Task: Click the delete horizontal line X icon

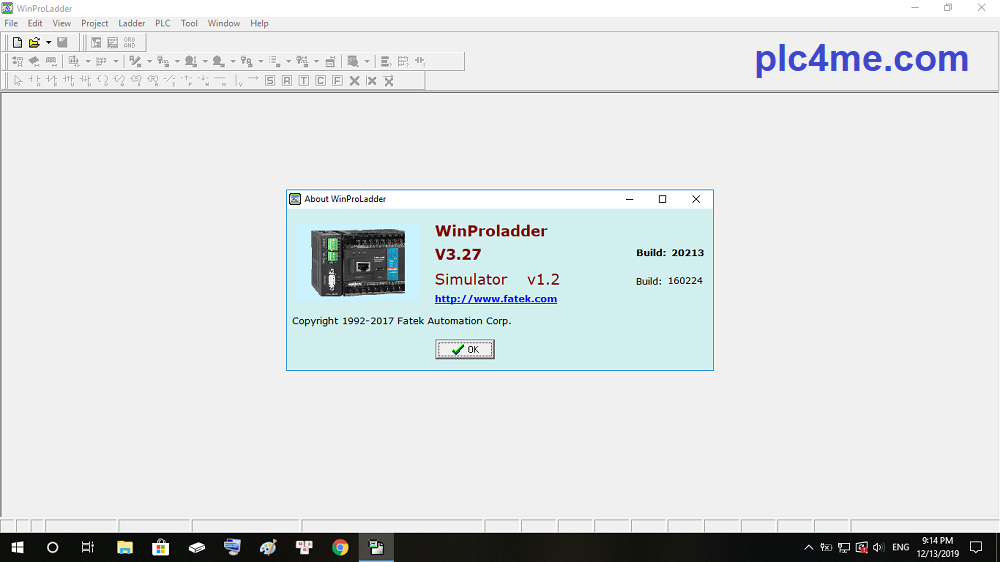Action: pos(388,80)
